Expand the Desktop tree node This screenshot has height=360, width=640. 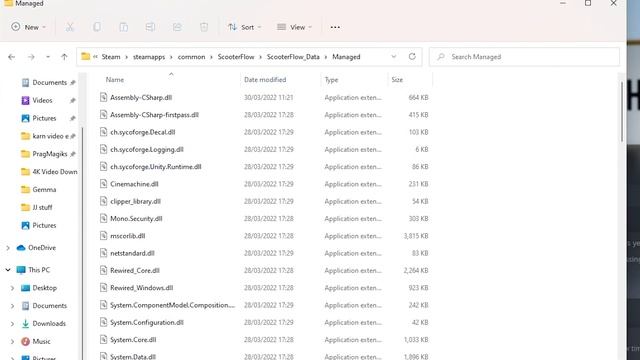pos(12,288)
